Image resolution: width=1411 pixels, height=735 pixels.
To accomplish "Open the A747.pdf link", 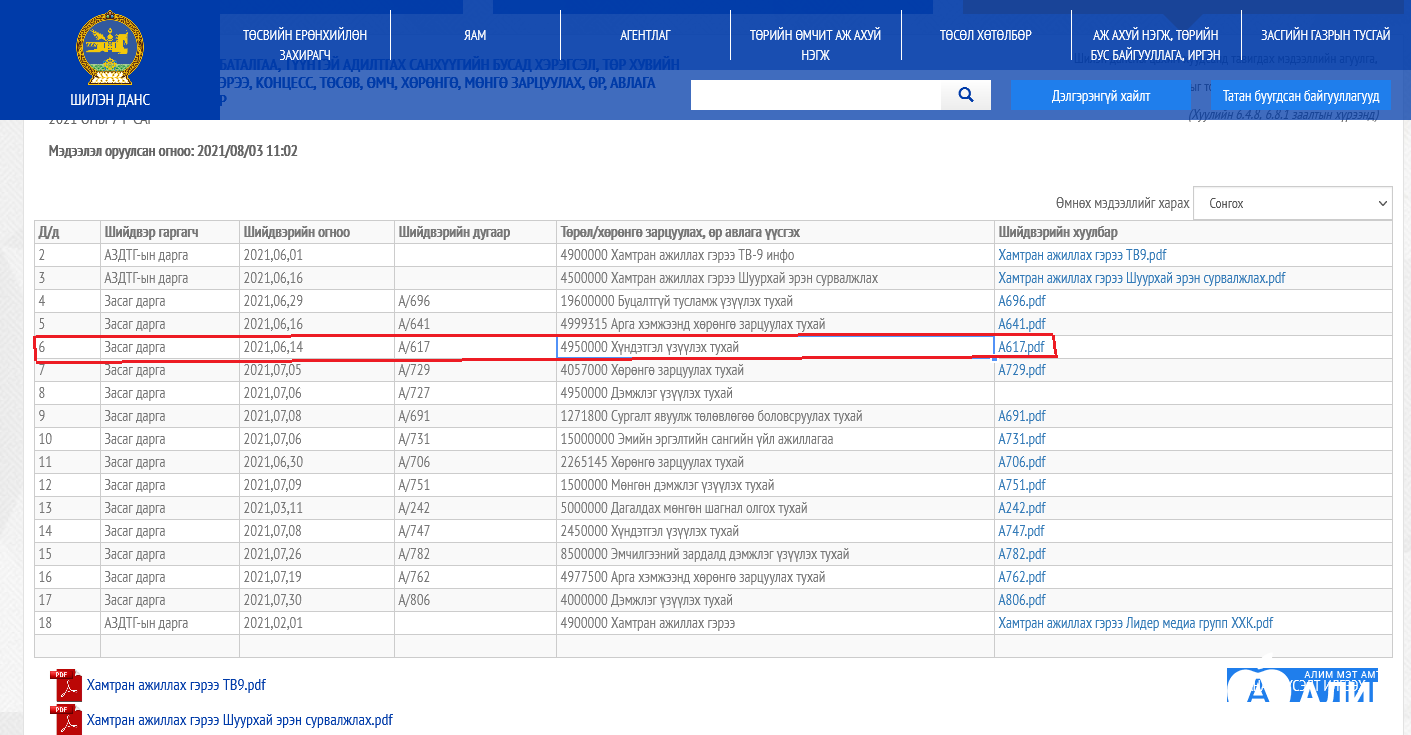I will (x=1021, y=531).
